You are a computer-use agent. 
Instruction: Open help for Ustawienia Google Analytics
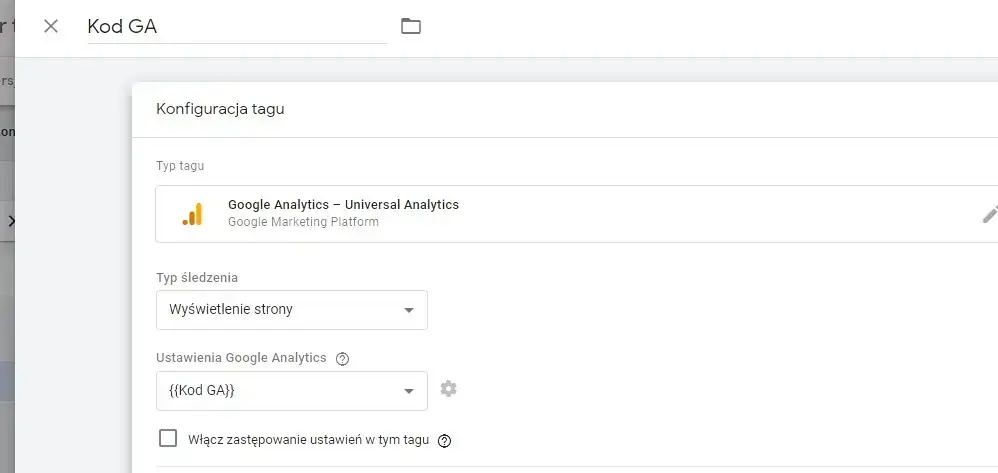(343, 359)
